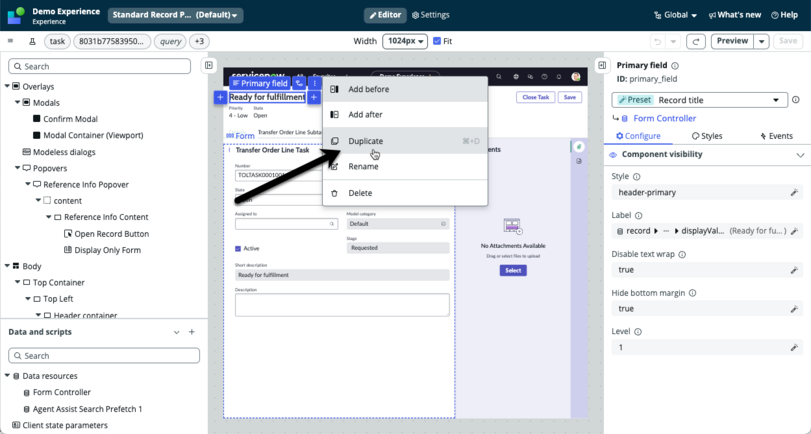
Task: Choose Duplicate from context menu
Action: (405, 141)
